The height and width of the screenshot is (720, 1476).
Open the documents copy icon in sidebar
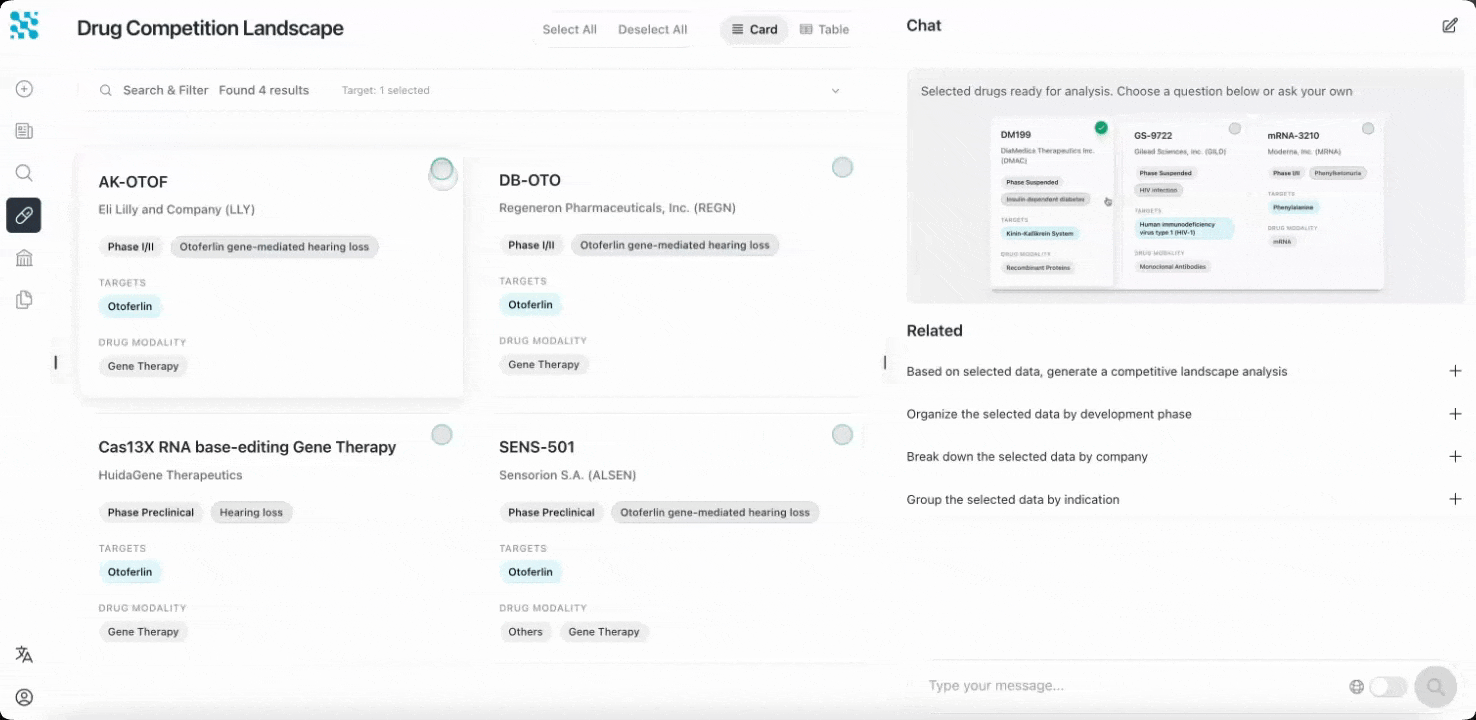tap(24, 299)
